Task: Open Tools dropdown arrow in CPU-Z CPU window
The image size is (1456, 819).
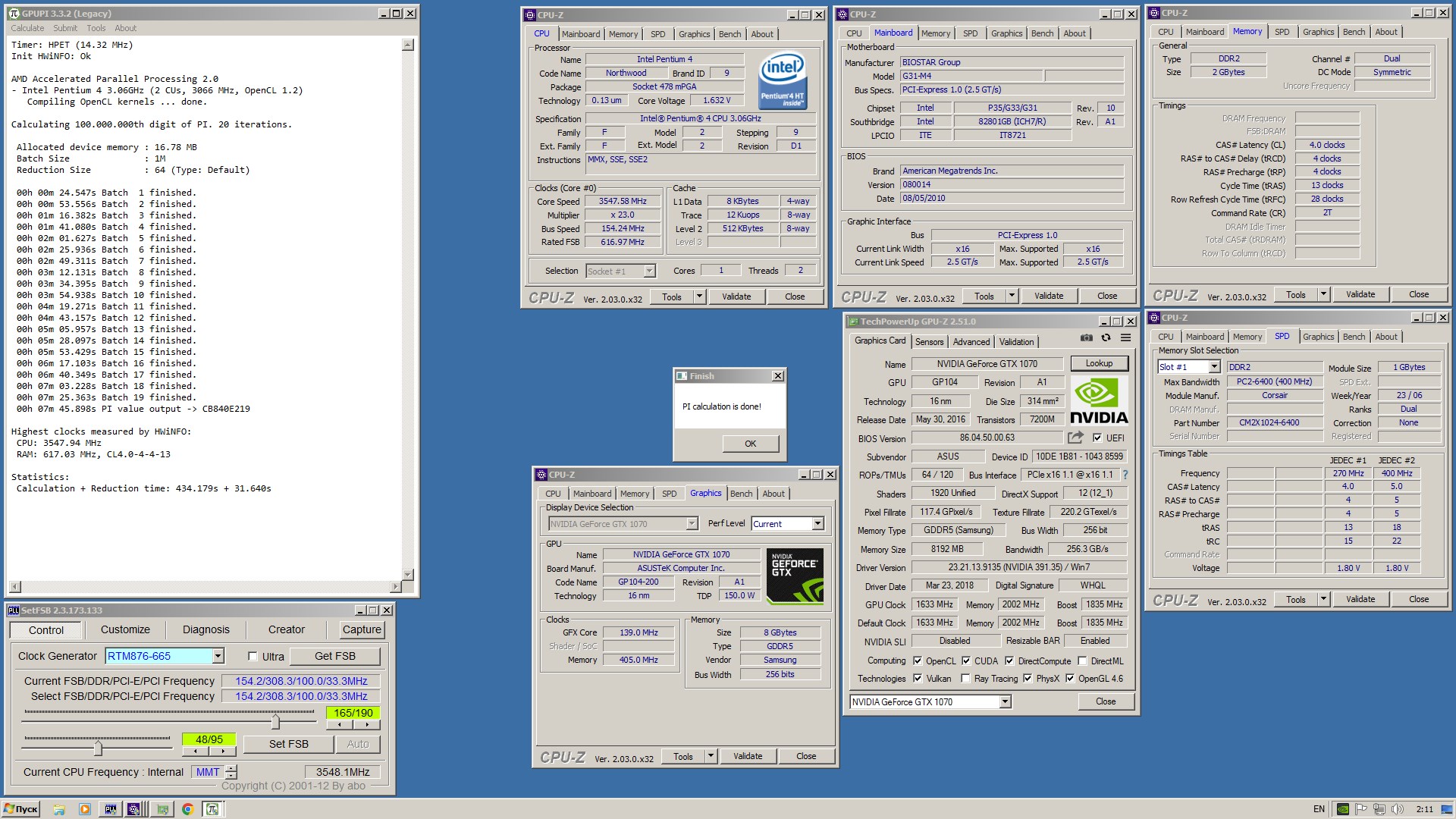Action: click(699, 297)
